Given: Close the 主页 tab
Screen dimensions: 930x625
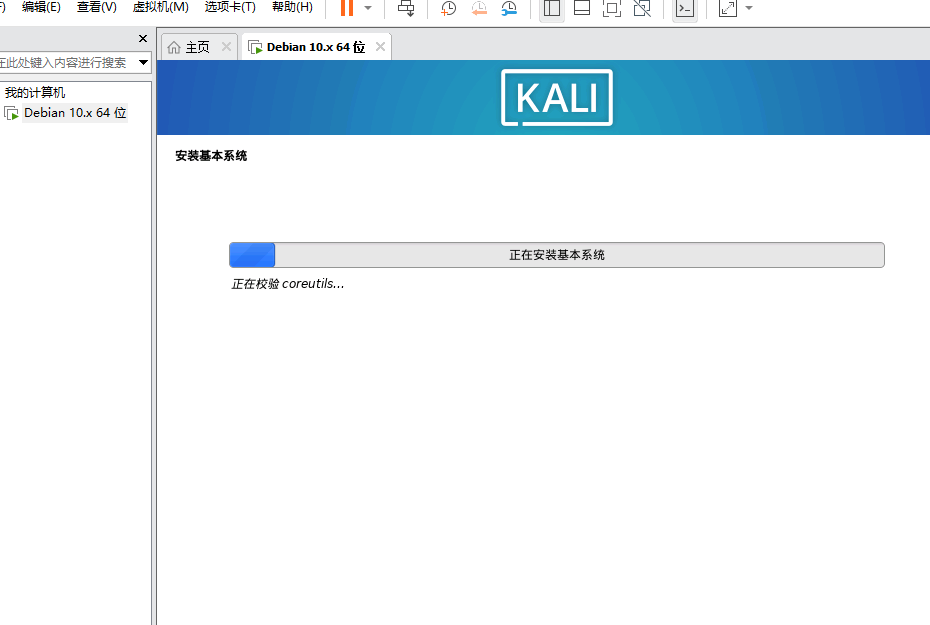Looking at the screenshot, I should (x=226, y=47).
